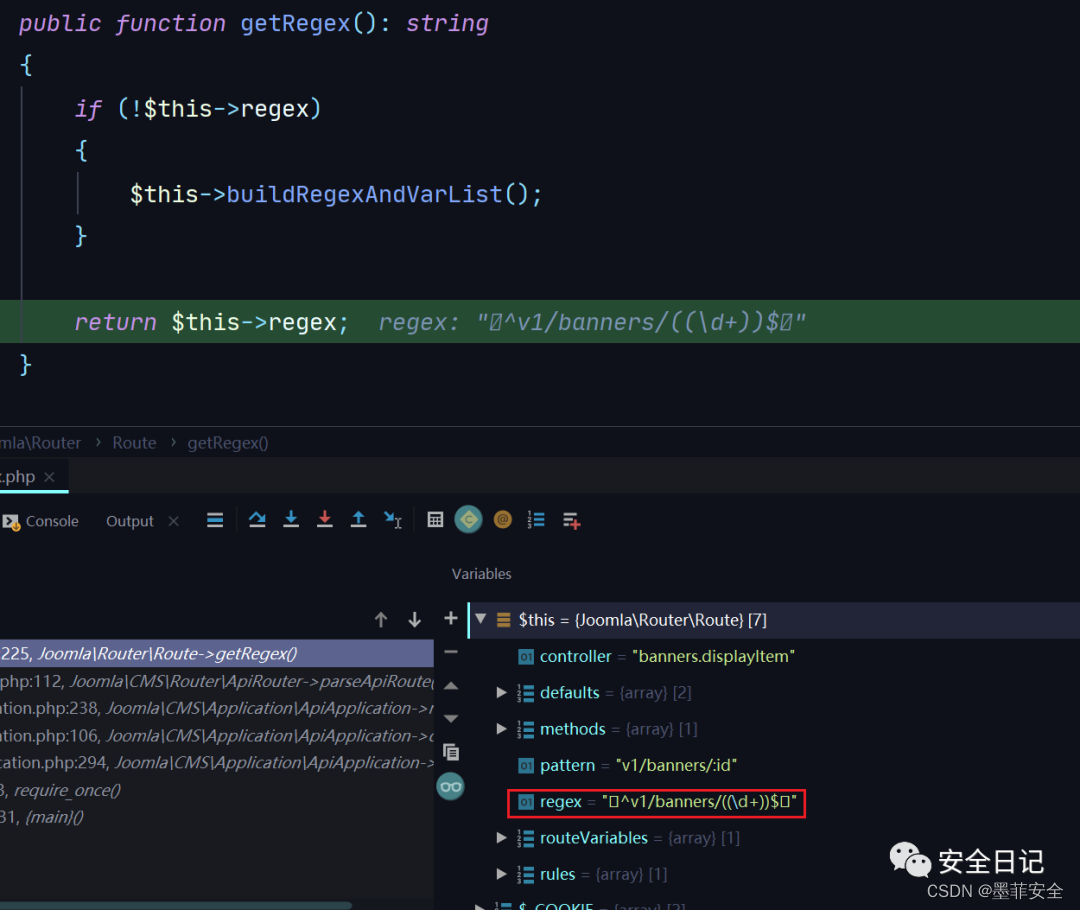Expand the routeVariables array node
This screenshot has width=1080, height=910.
click(501, 838)
